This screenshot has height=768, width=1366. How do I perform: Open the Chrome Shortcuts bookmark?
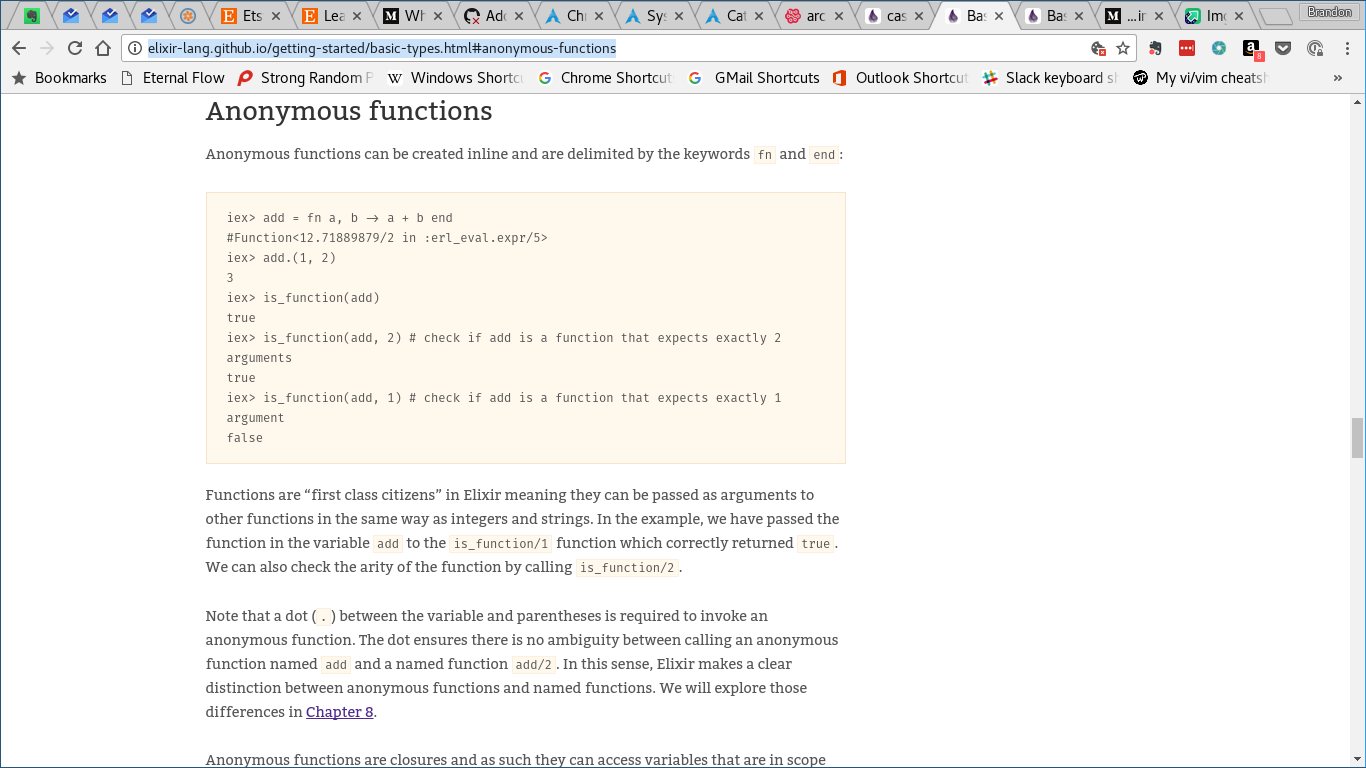pos(605,78)
